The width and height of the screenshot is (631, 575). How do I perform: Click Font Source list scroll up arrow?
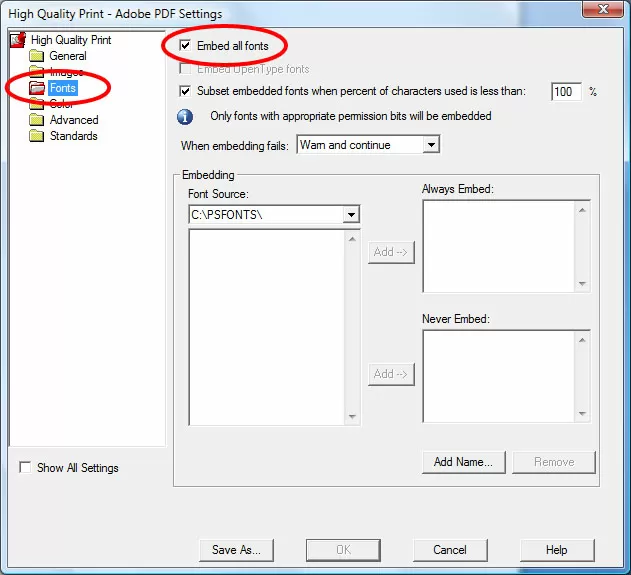coord(352,239)
